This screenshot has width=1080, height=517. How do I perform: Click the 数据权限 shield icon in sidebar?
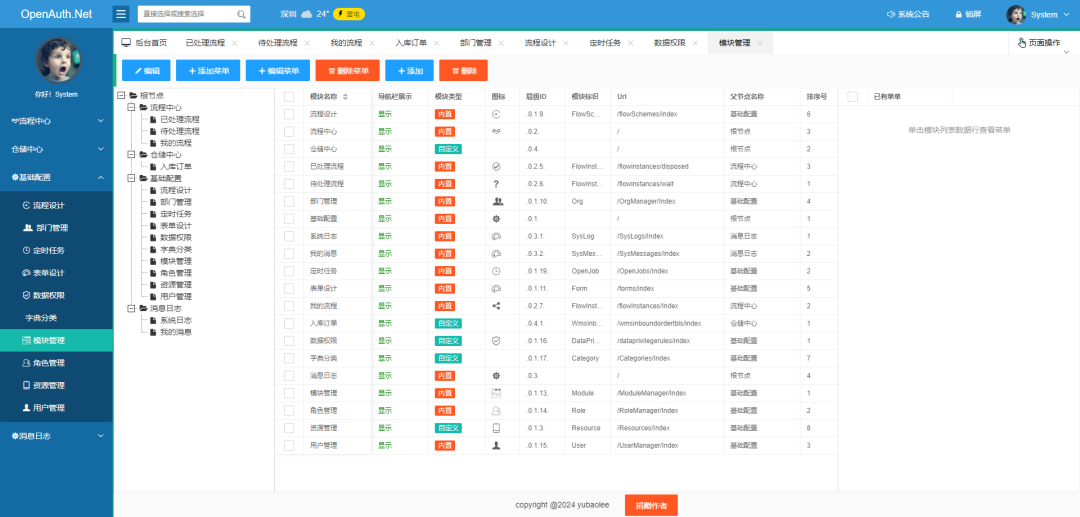pyautogui.click(x=27, y=295)
